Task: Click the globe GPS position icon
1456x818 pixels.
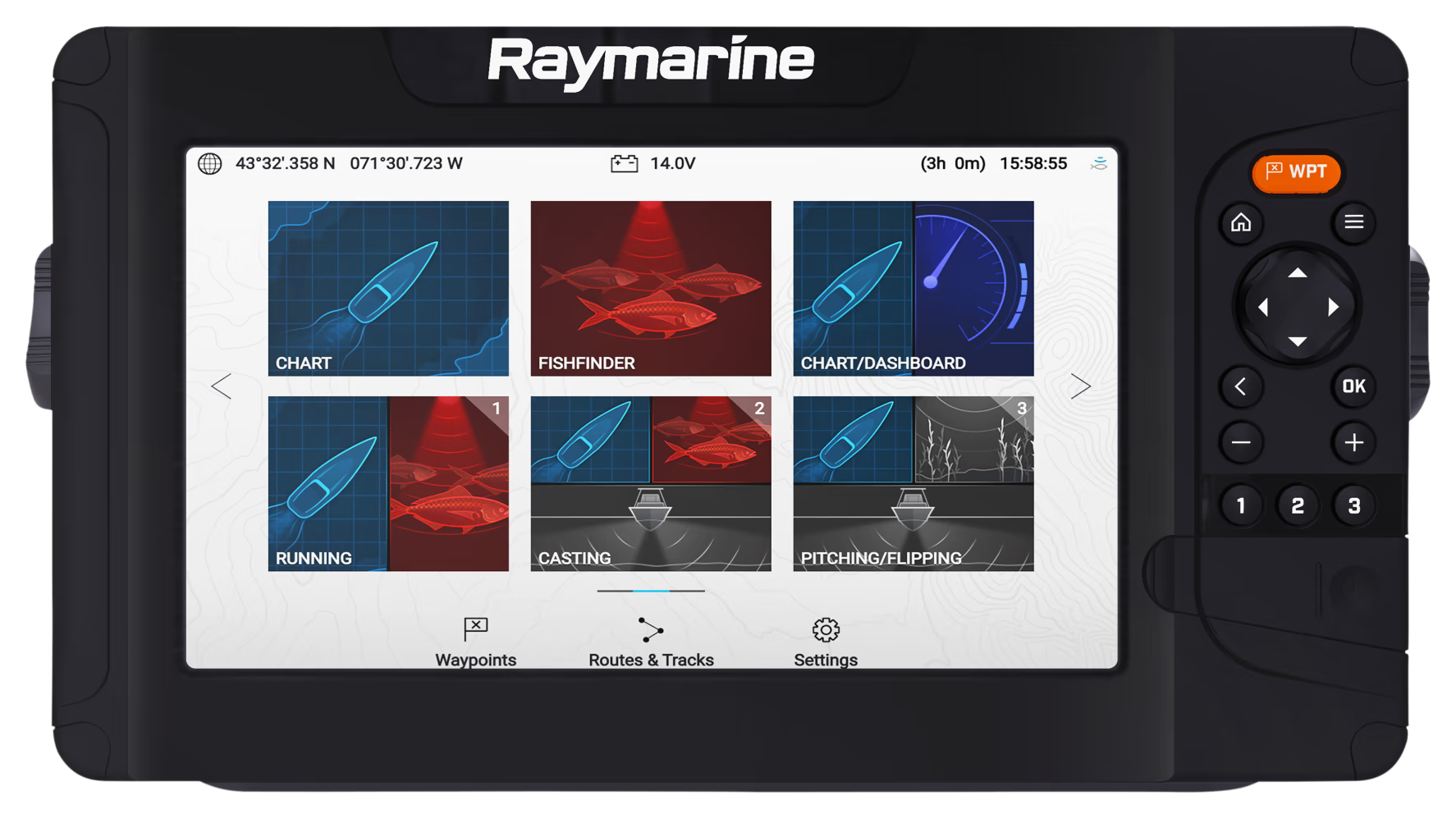Action: [210, 164]
